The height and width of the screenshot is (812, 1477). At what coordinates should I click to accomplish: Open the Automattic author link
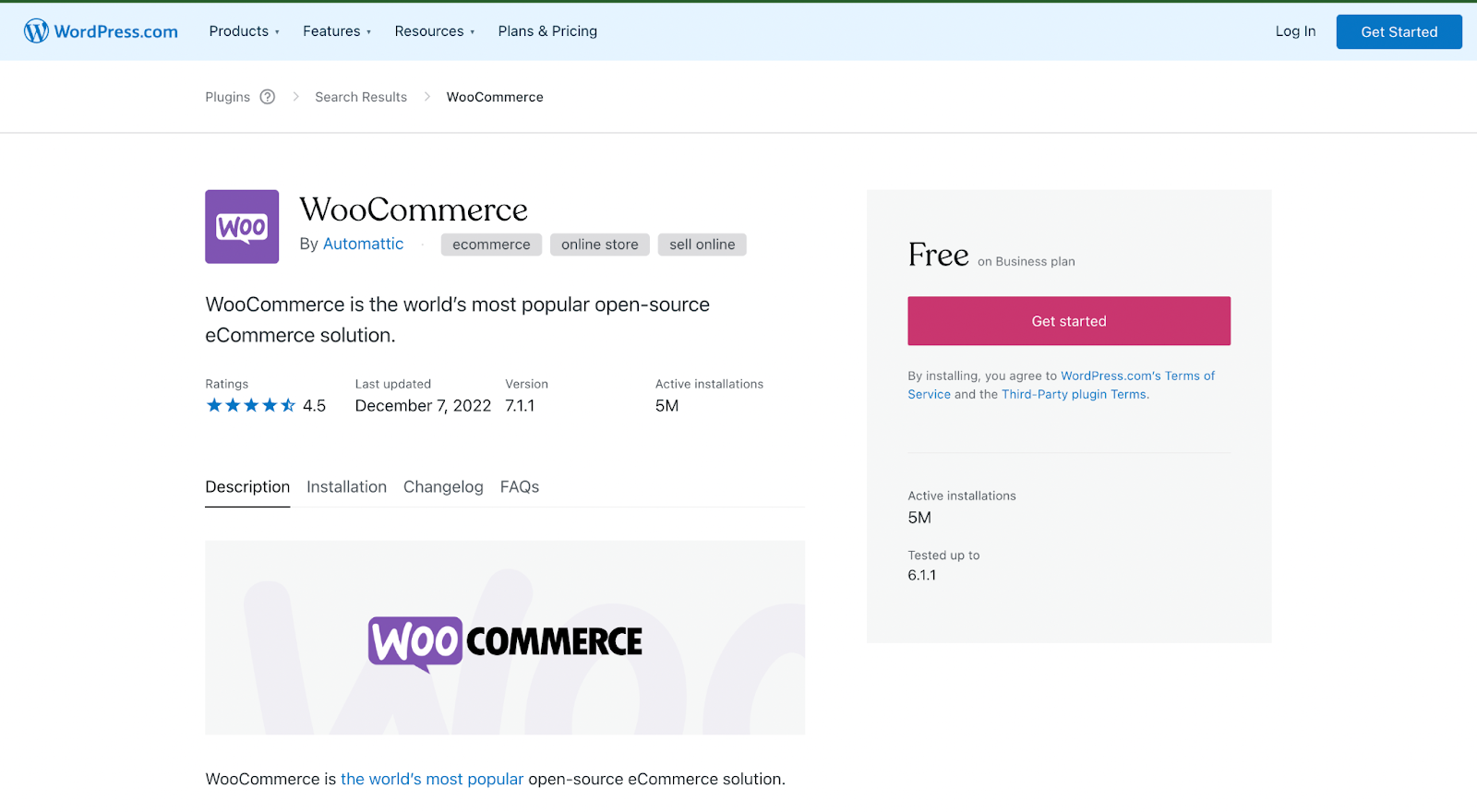(363, 244)
